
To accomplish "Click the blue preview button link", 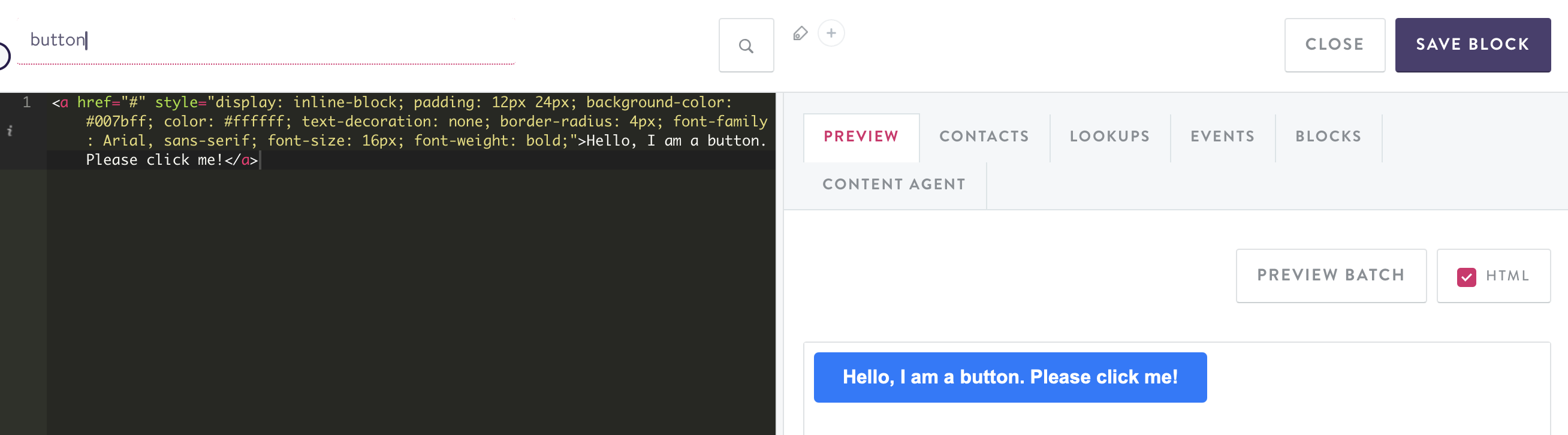I will pos(1010,377).
